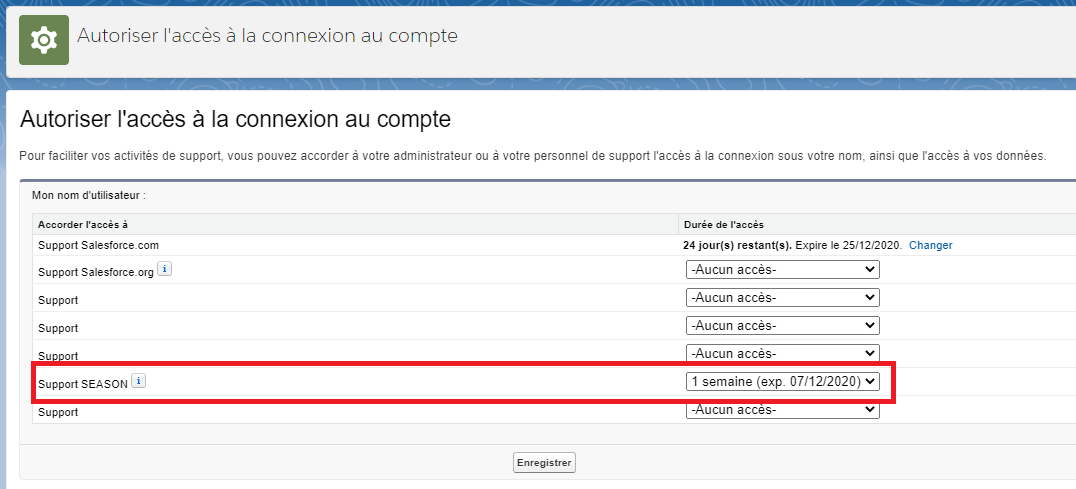Image resolution: width=1076 pixels, height=489 pixels.
Task: Click the info icon beside Support Salesforce.org
Action: (x=165, y=269)
